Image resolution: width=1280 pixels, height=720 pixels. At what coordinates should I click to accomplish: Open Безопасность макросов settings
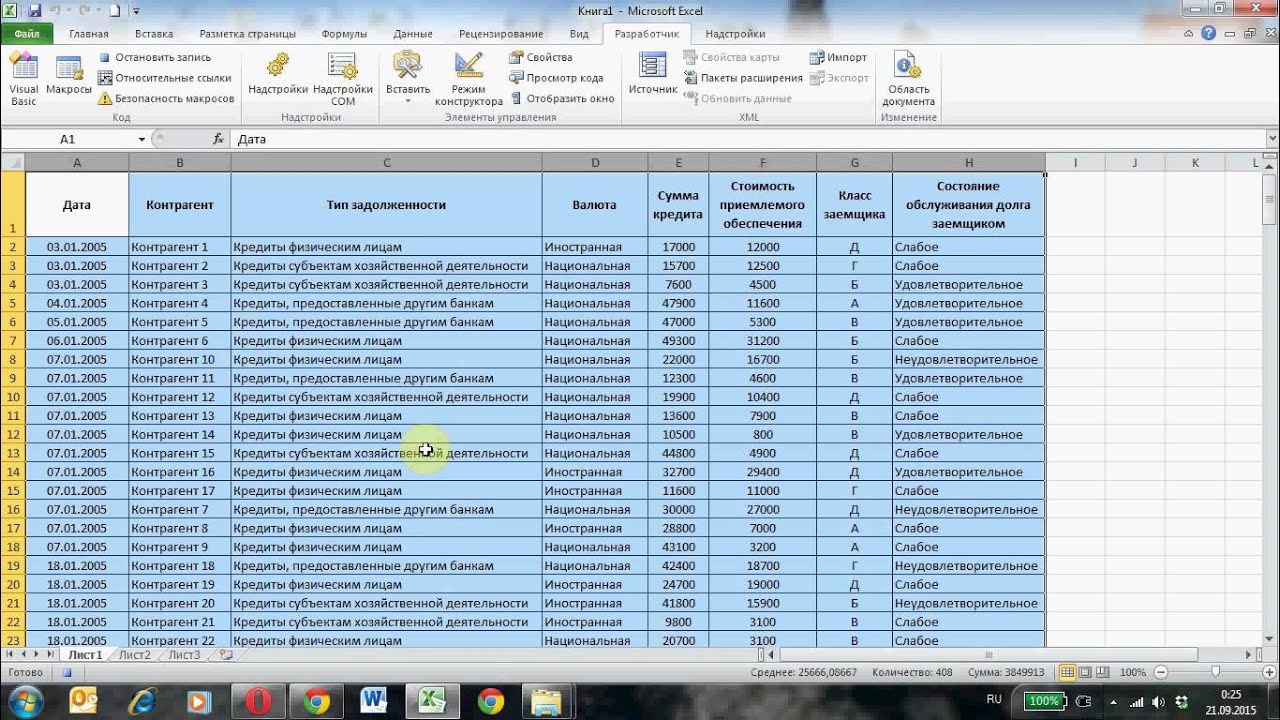(166, 98)
